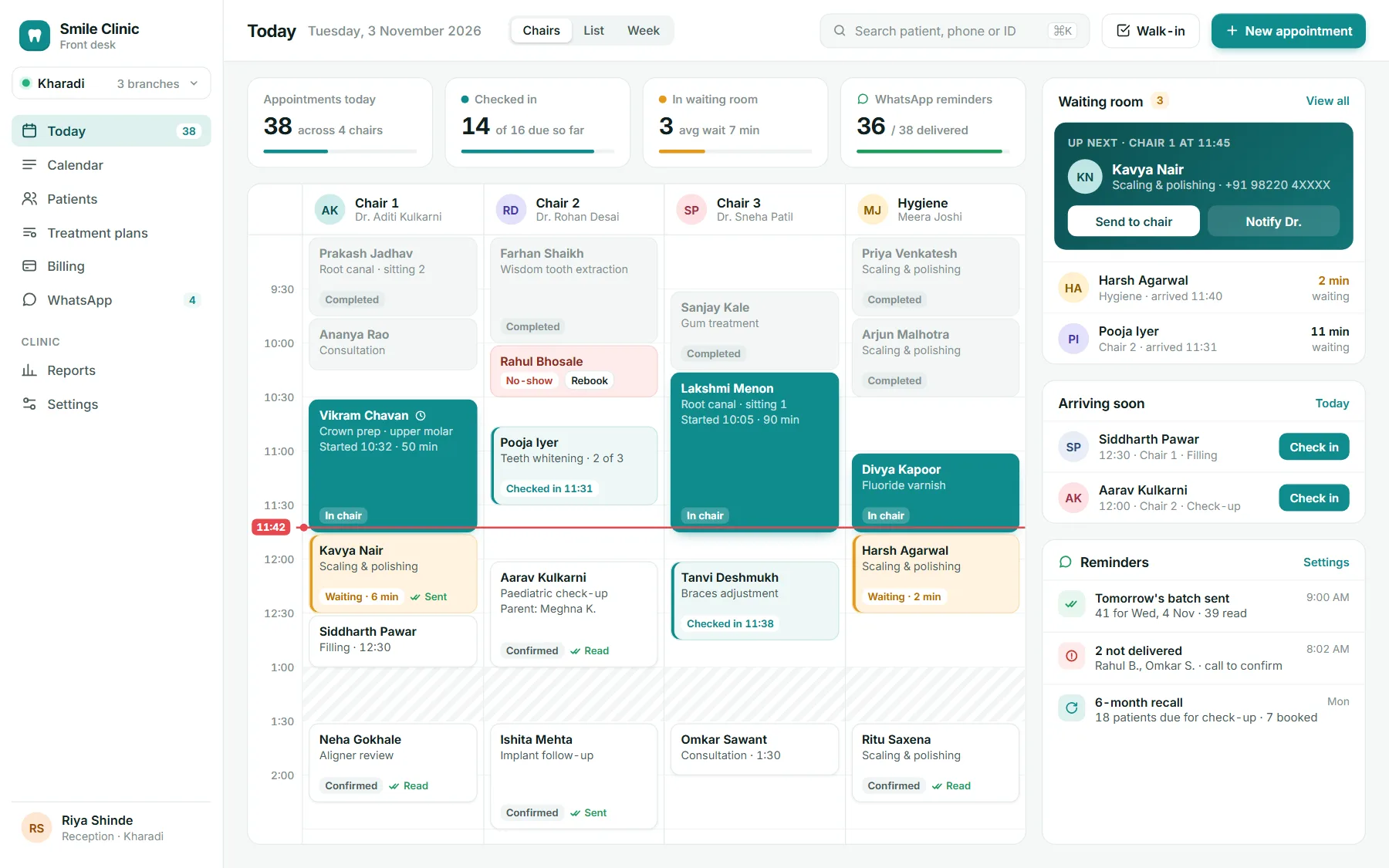Click the Smile Clinic tooth logo
Viewport: 1389px width, 868px height.
point(34,35)
